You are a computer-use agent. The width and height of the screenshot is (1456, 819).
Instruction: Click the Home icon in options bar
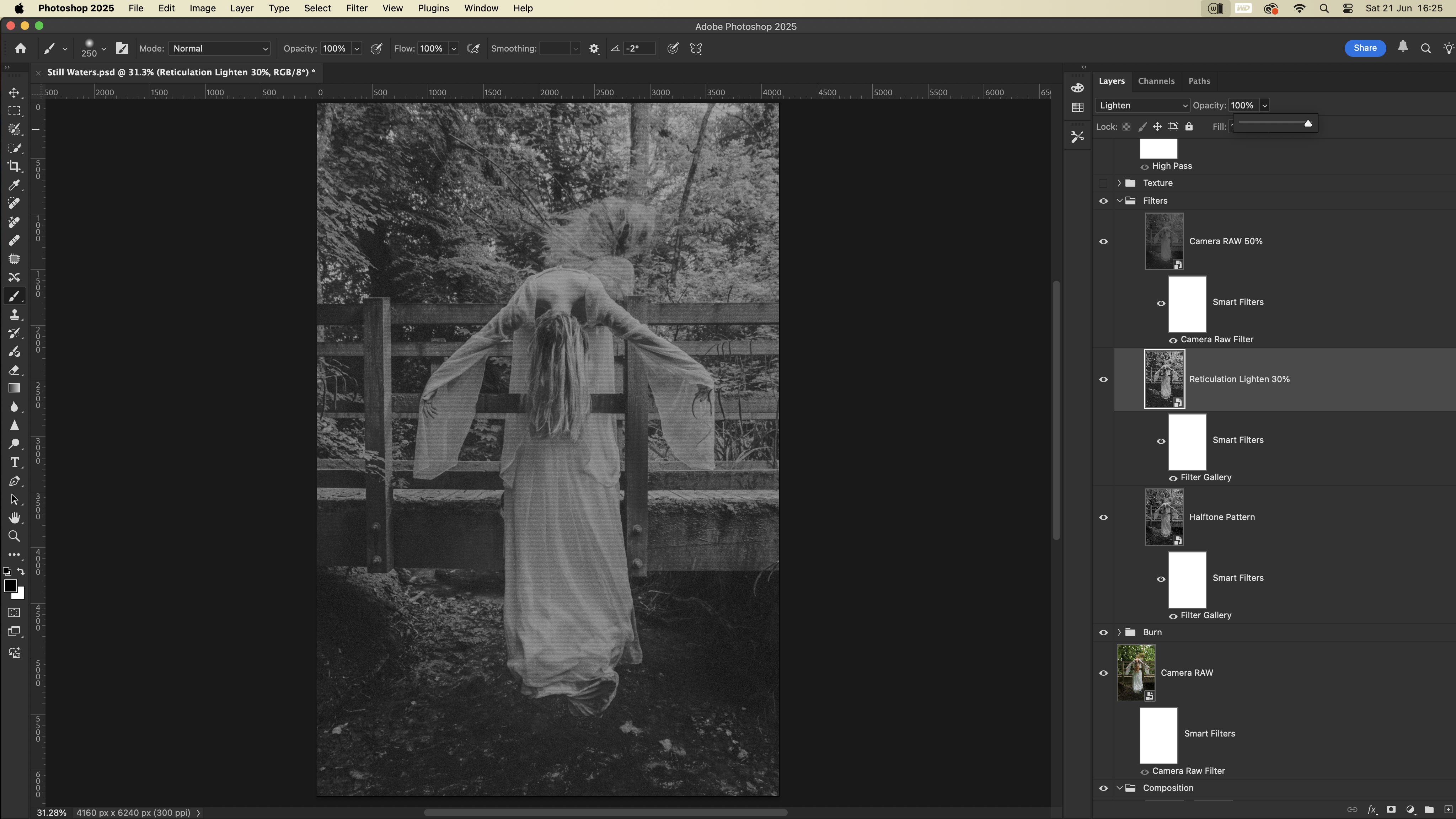(x=20, y=49)
